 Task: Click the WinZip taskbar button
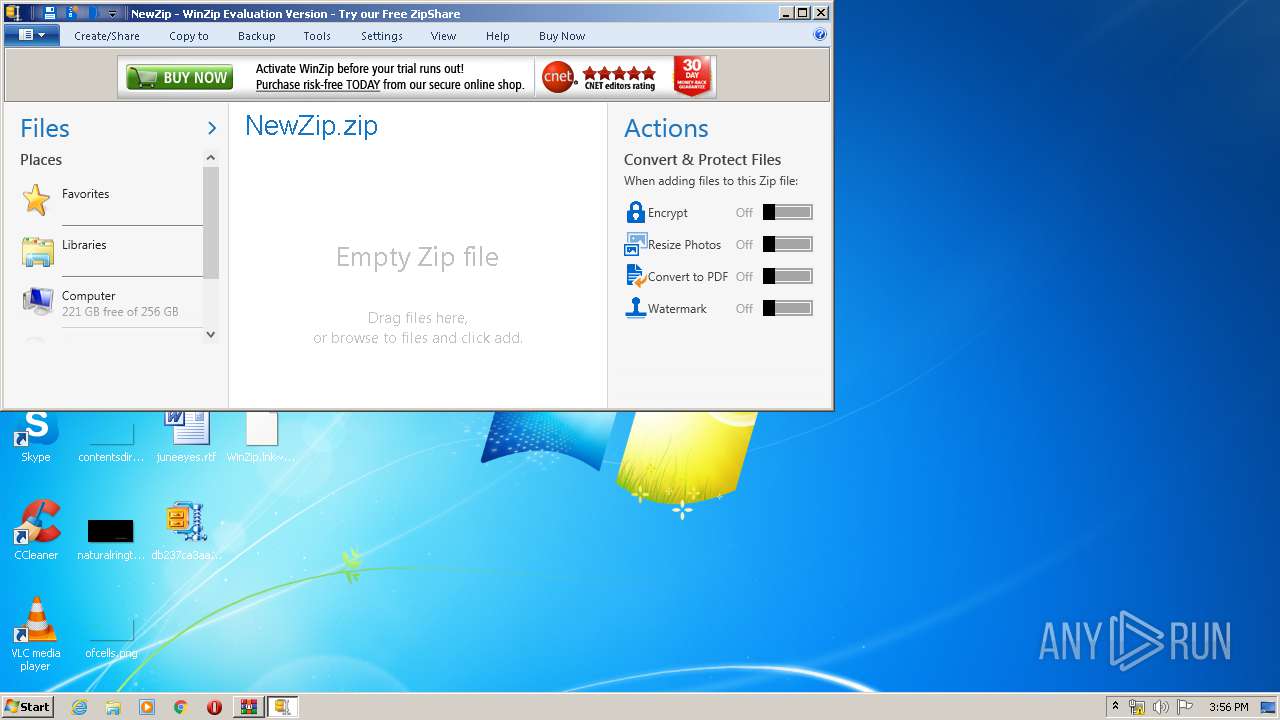click(282, 707)
